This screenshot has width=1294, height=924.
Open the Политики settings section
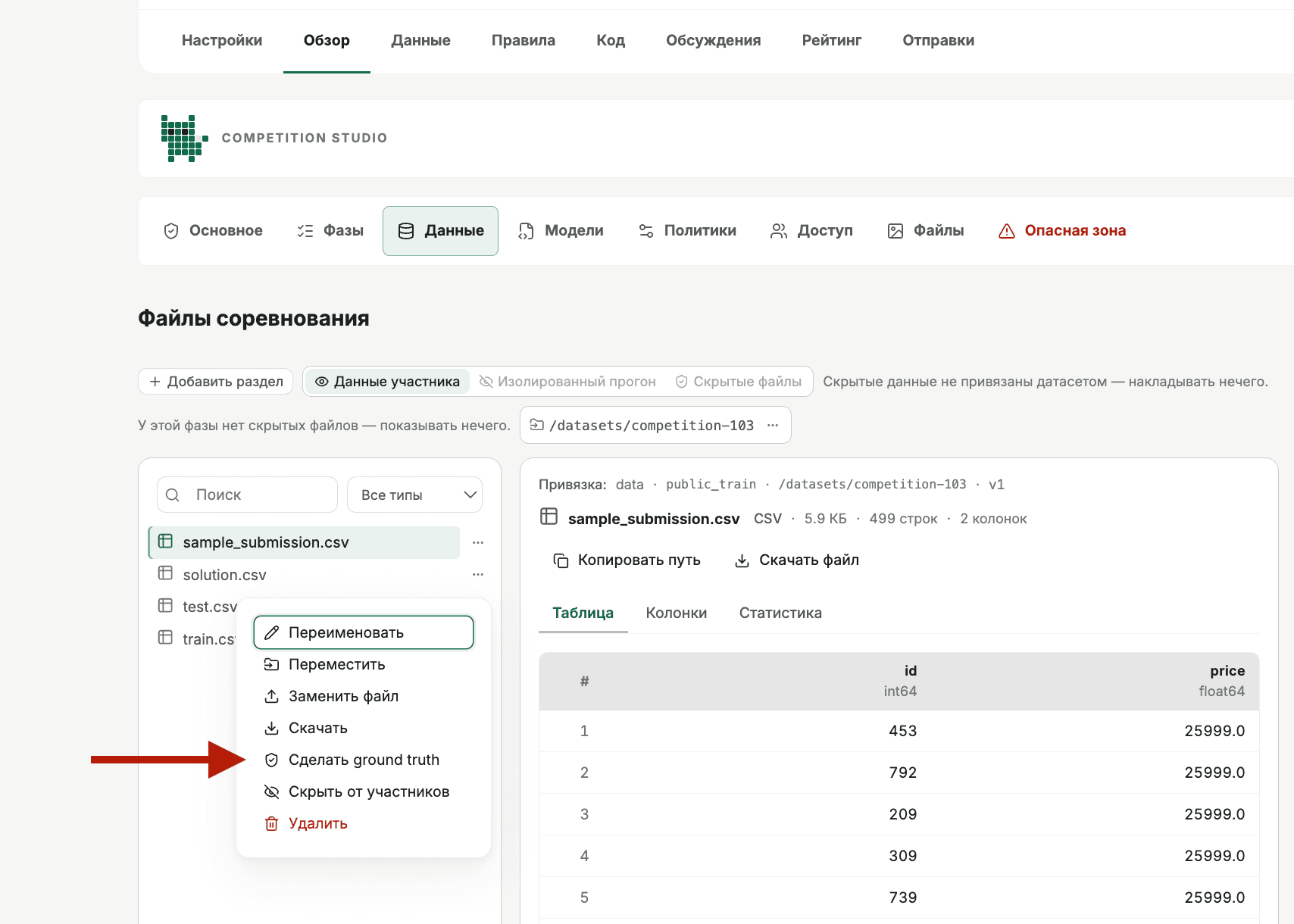click(x=688, y=231)
